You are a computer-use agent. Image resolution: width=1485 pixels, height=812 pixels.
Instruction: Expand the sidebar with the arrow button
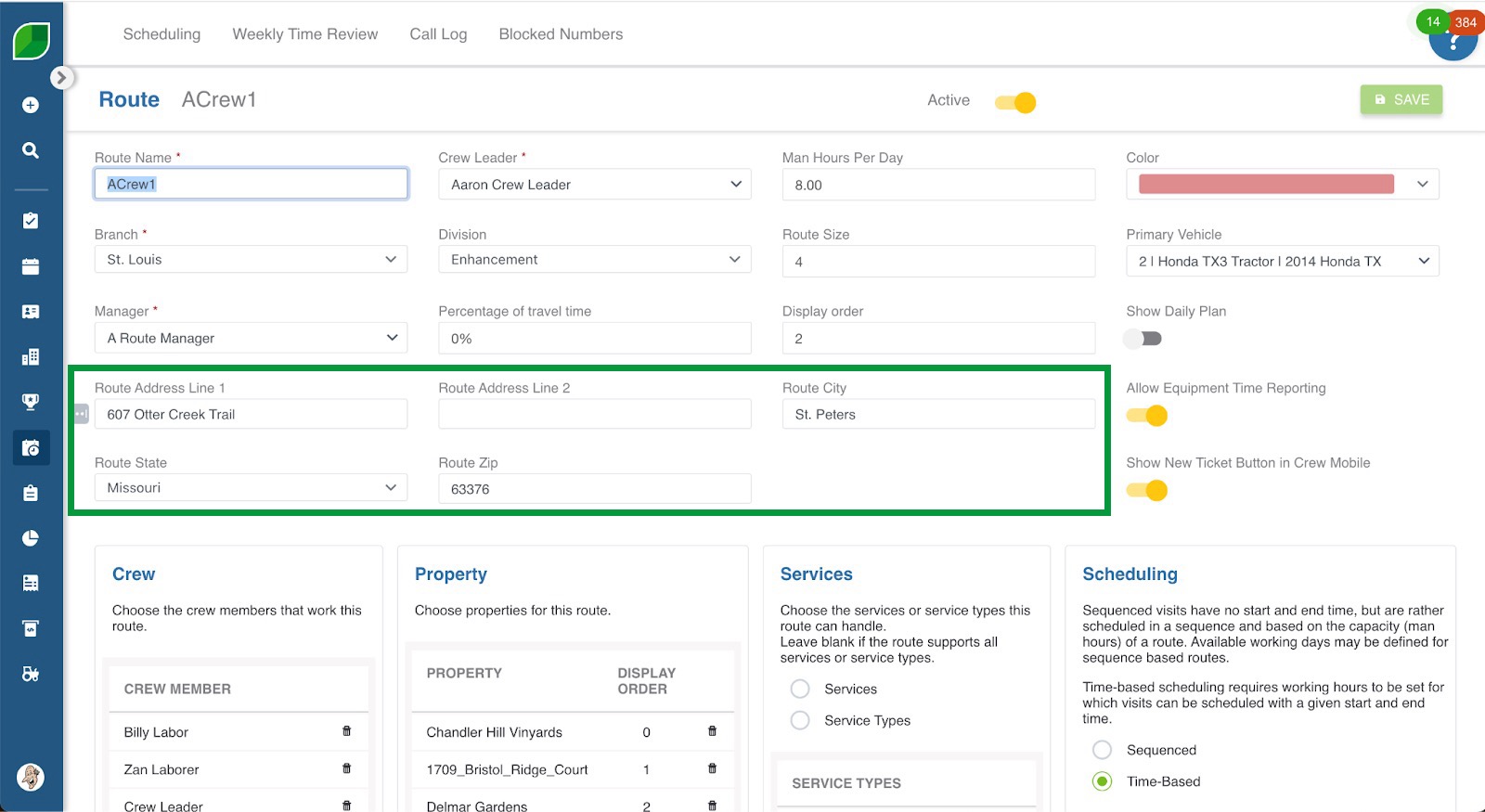61,78
